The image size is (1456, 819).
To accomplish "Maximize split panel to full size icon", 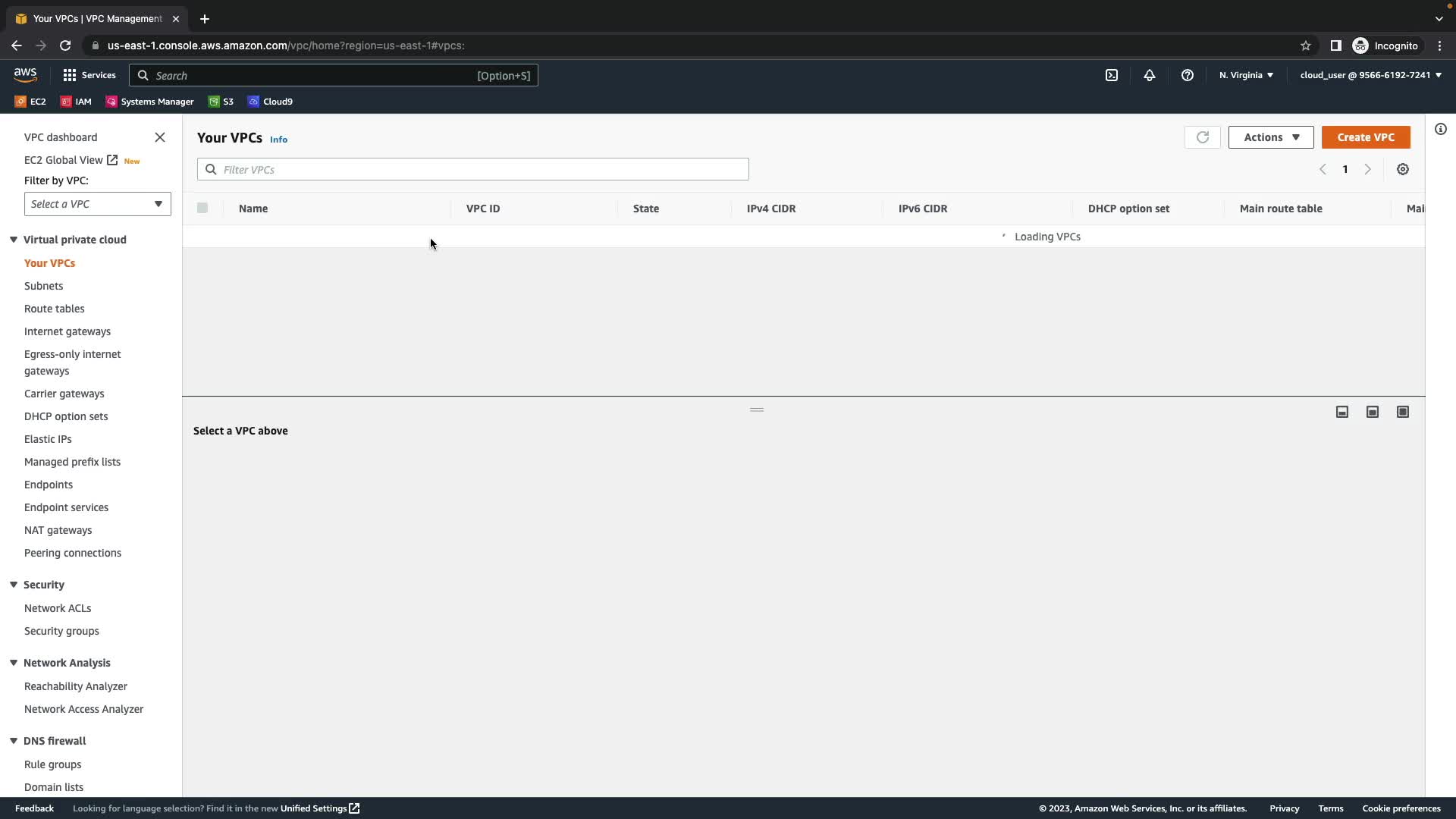I will [x=1403, y=412].
